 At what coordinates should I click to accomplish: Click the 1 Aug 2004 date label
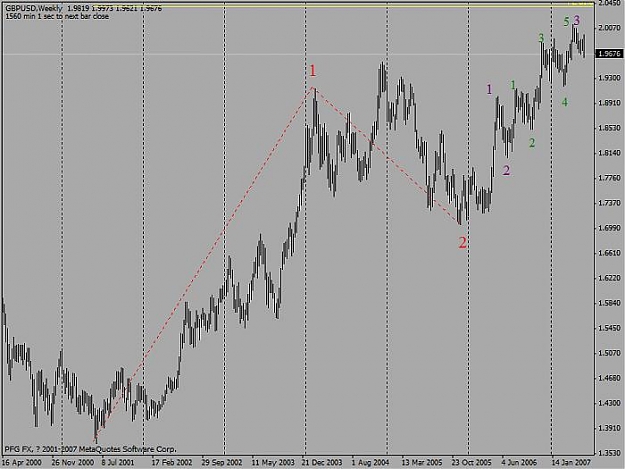(370, 463)
